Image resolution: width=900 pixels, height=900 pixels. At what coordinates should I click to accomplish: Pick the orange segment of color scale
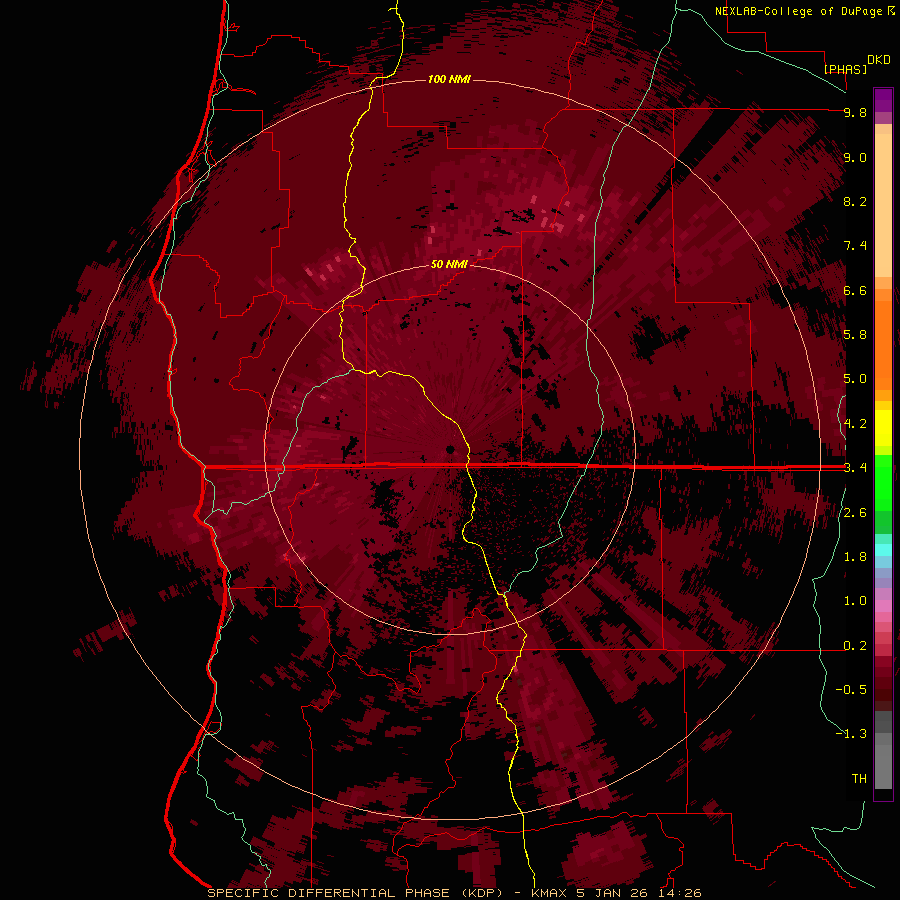tap(883, 346)
